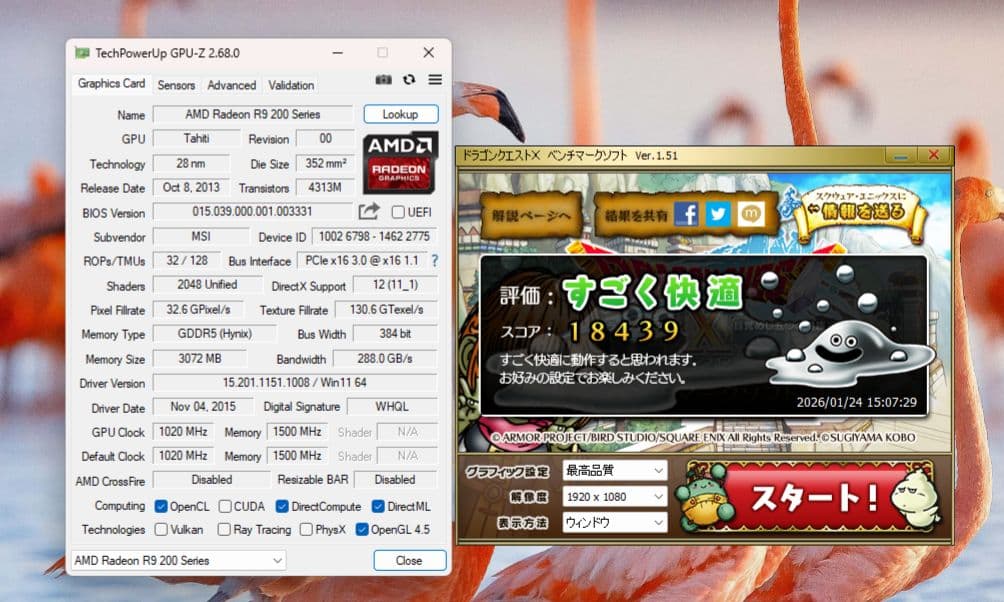
Task: Open the GPU-Z hamburger menu
Action: coord(433,80)
